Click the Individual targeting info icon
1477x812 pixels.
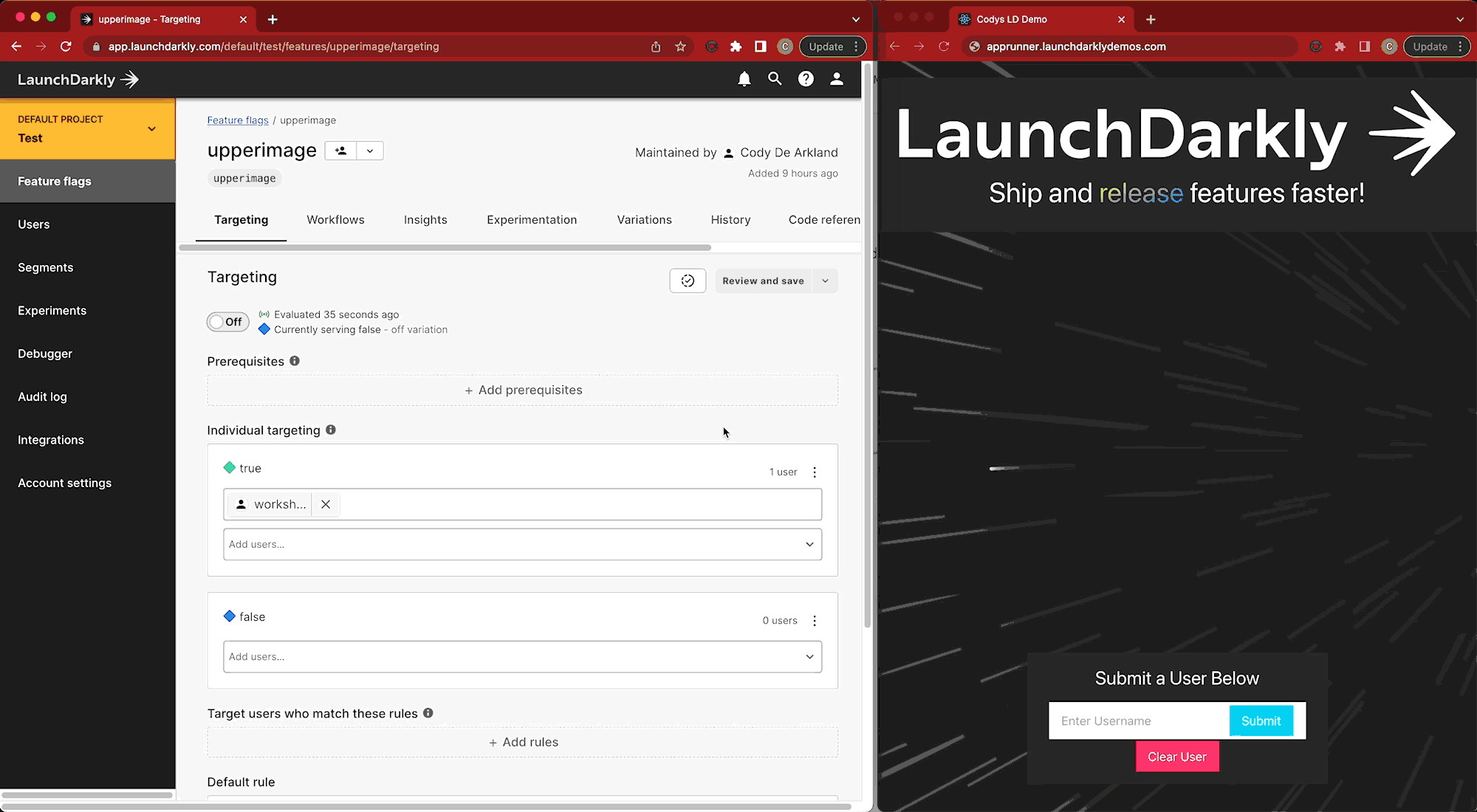(331, 430)
